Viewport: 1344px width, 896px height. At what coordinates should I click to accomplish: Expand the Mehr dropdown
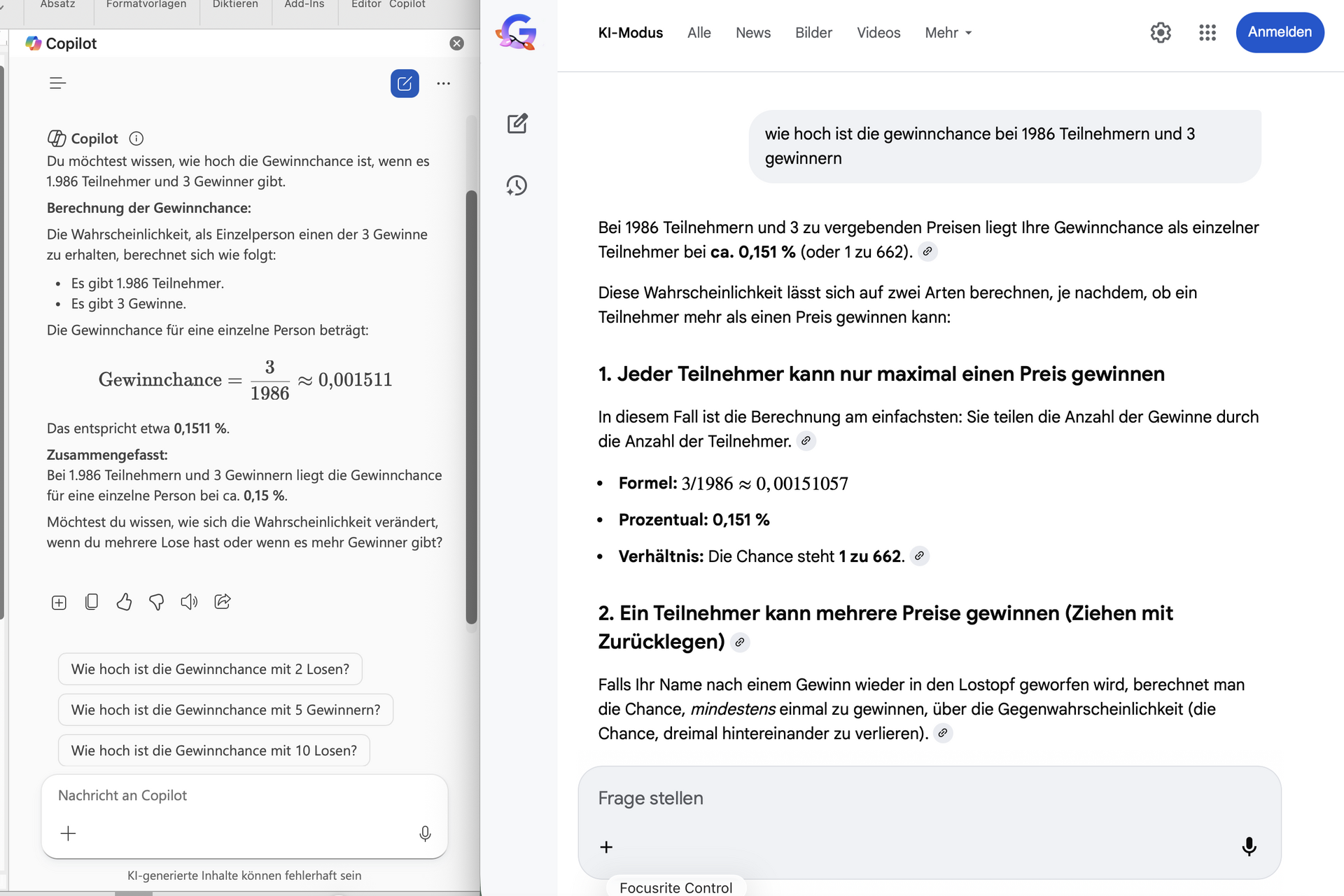[x=948, y=33]
